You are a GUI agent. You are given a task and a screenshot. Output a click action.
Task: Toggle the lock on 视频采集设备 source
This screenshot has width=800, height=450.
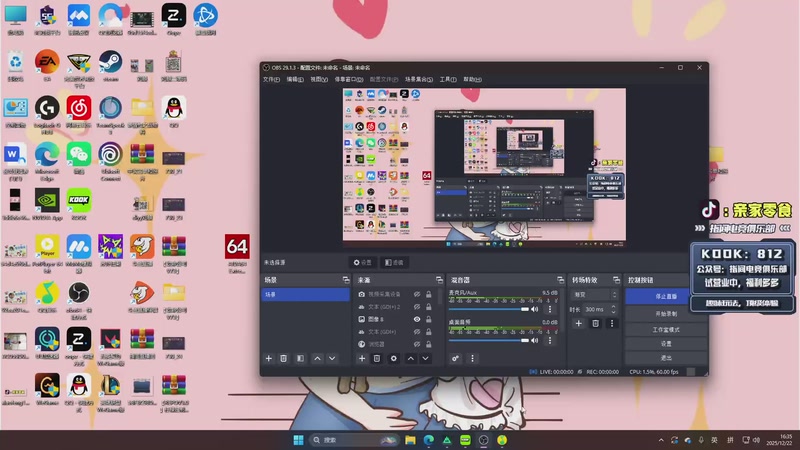coord(429,294)
